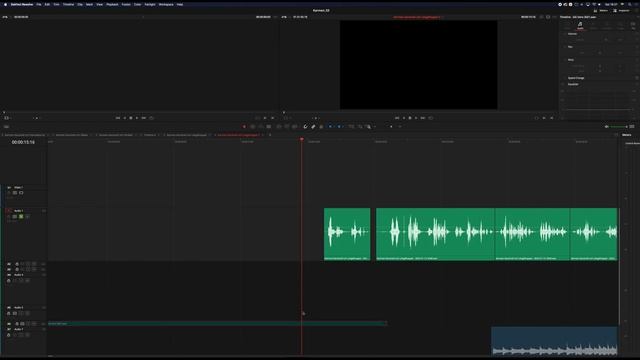Add a blue flag to the clip
Viewport: 640px width, 360px height.
330,127
